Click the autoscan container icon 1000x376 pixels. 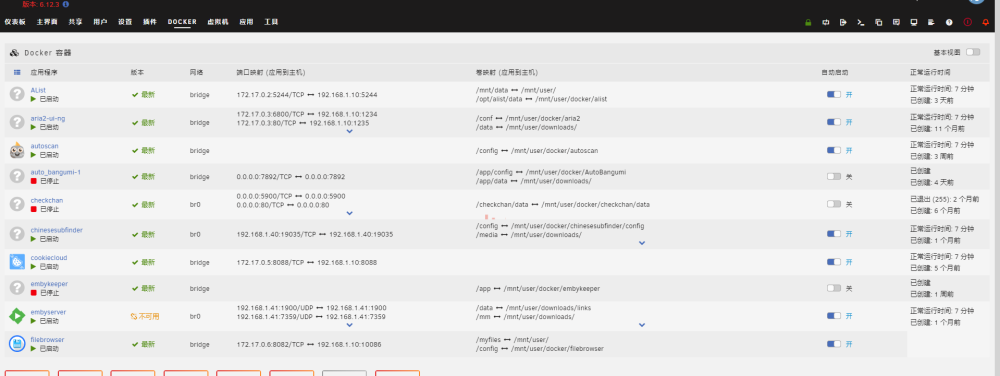click(x=17, y=150)
